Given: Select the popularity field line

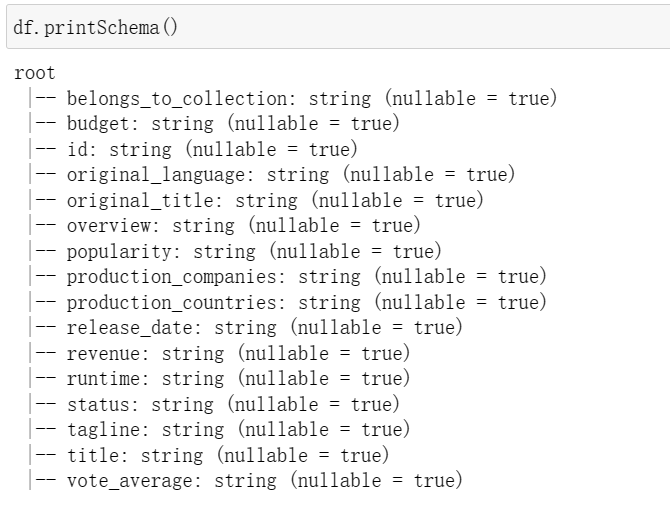Looking at the screenshot, I should [235, 251].
